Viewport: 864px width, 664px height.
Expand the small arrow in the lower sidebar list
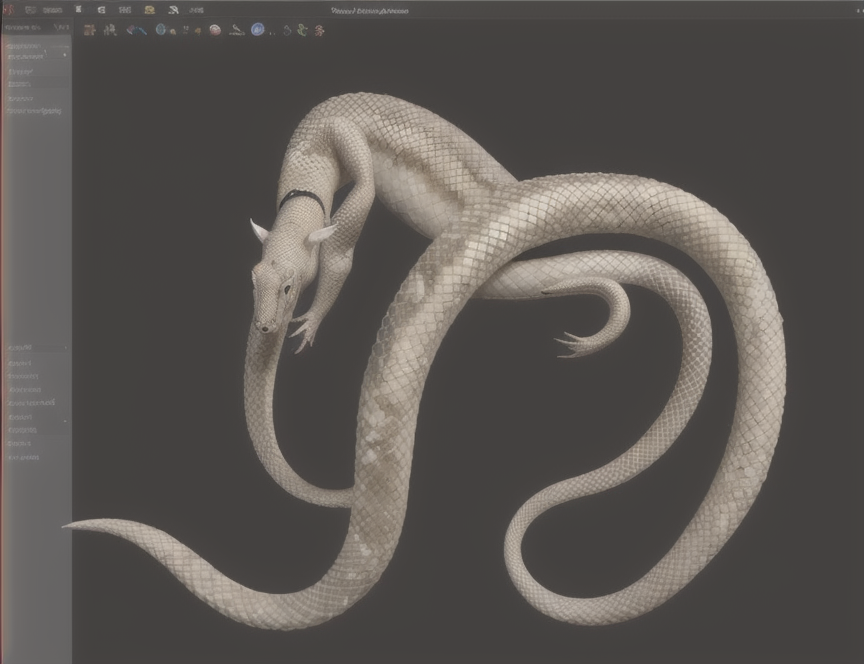(x=65, y=421)
